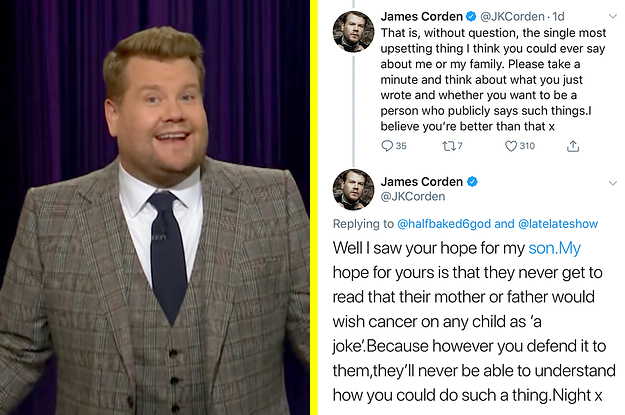Viewport: 625px width, 415px height.
Task: Expand the top tweet's chevron menu
Action: [x=613, y=16]
